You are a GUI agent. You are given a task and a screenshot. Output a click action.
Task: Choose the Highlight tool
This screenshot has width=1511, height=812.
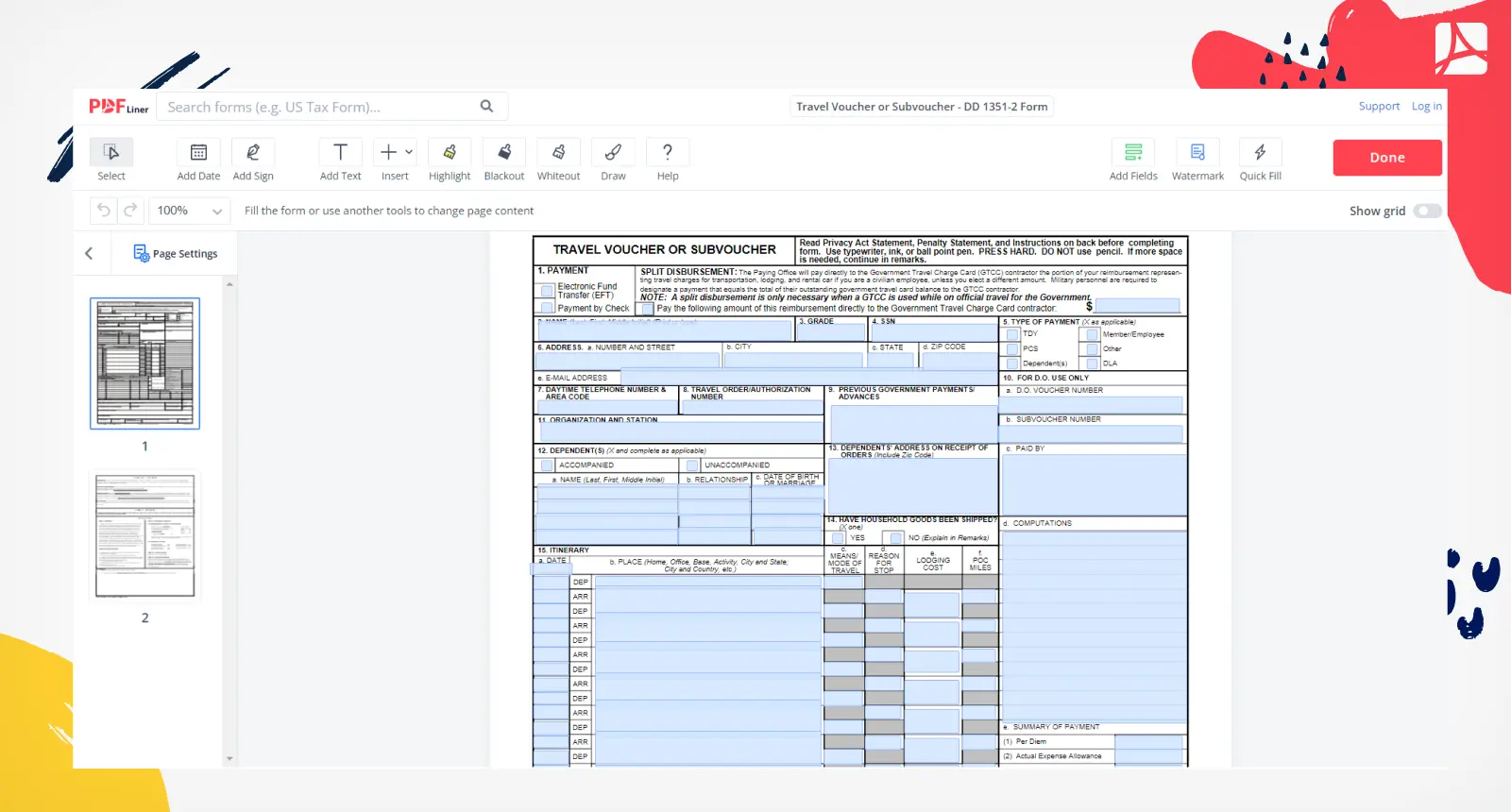click(x=450, y=153)
